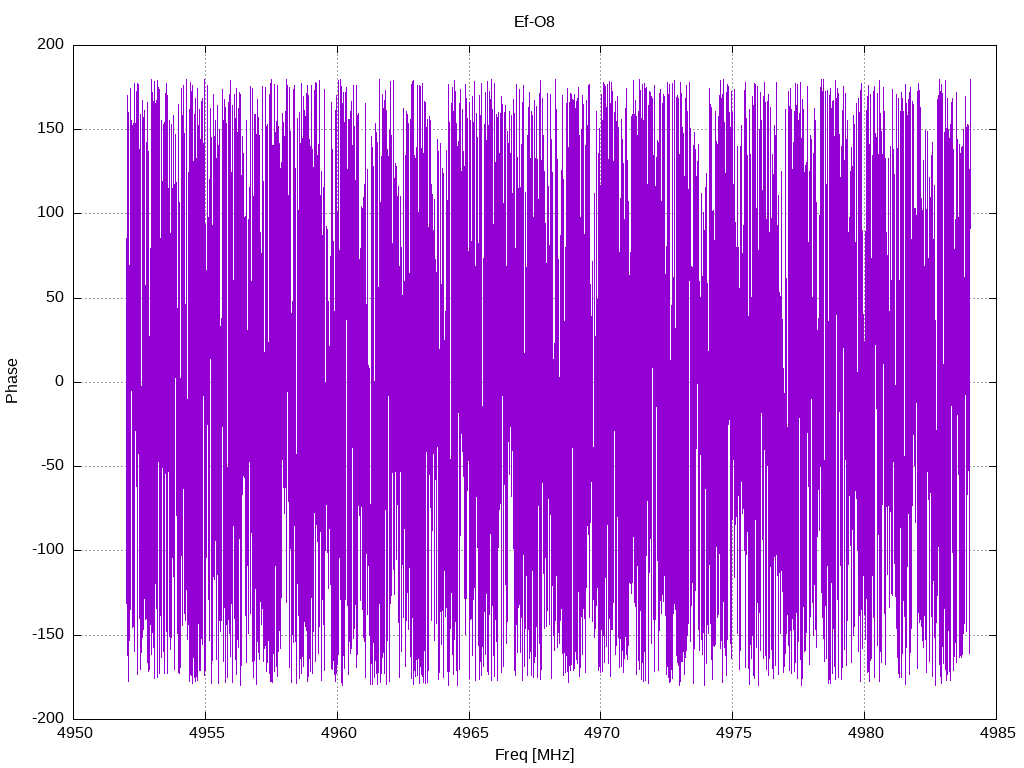Click the y-axis tick label -150

click(x=48, y=634)
